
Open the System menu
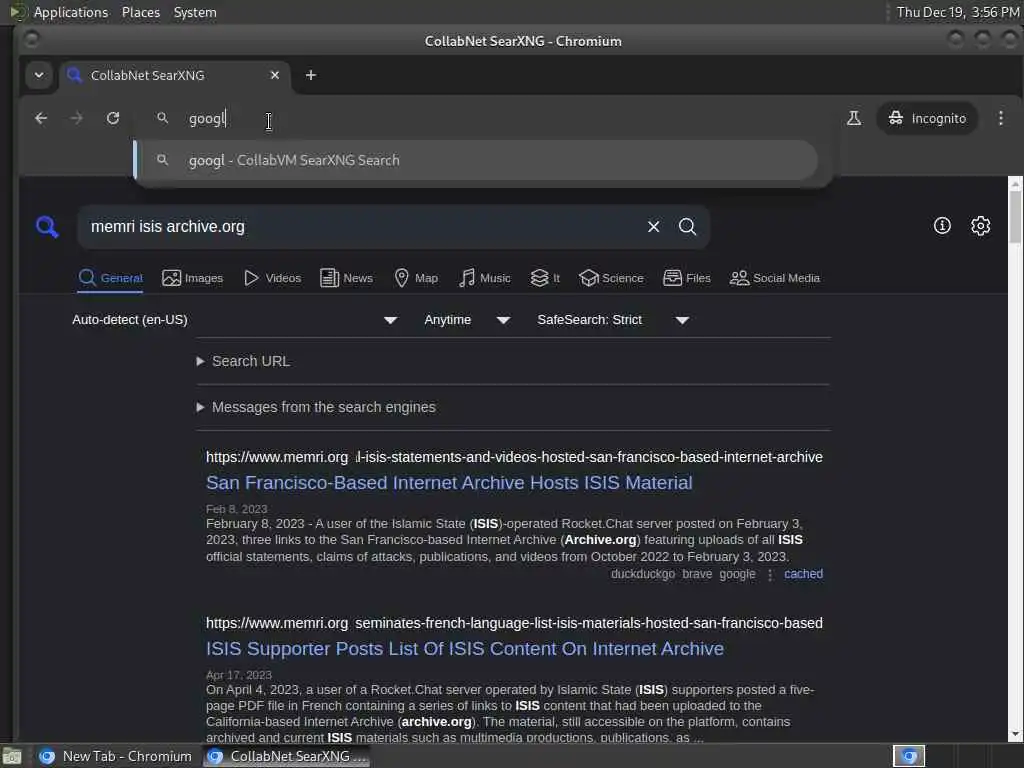[x=195, y=12]
